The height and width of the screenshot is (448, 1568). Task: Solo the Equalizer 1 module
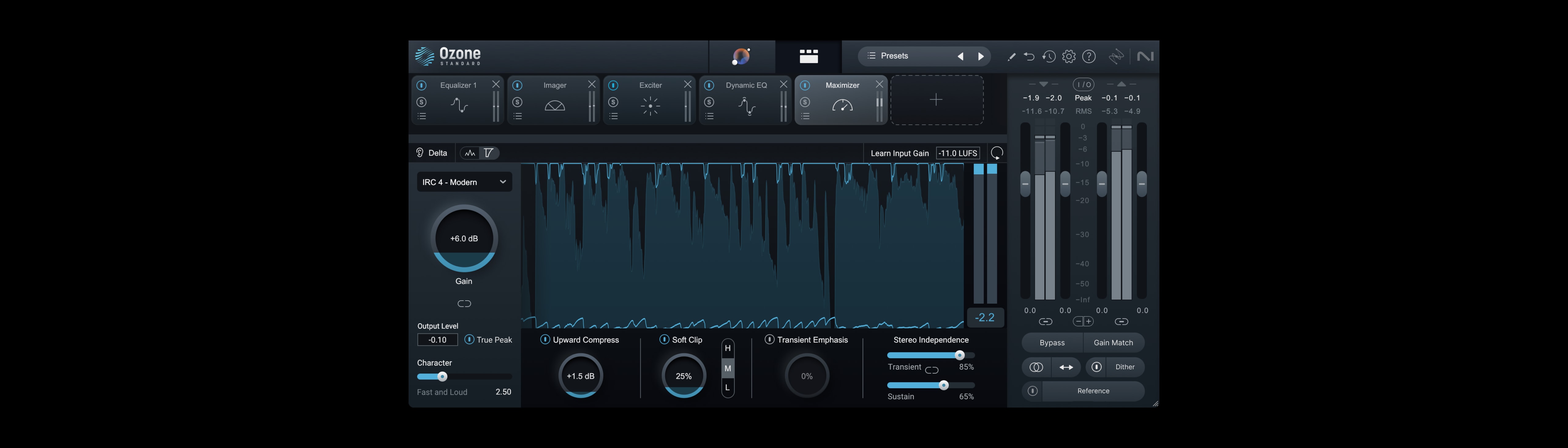(x=421, y=102)
